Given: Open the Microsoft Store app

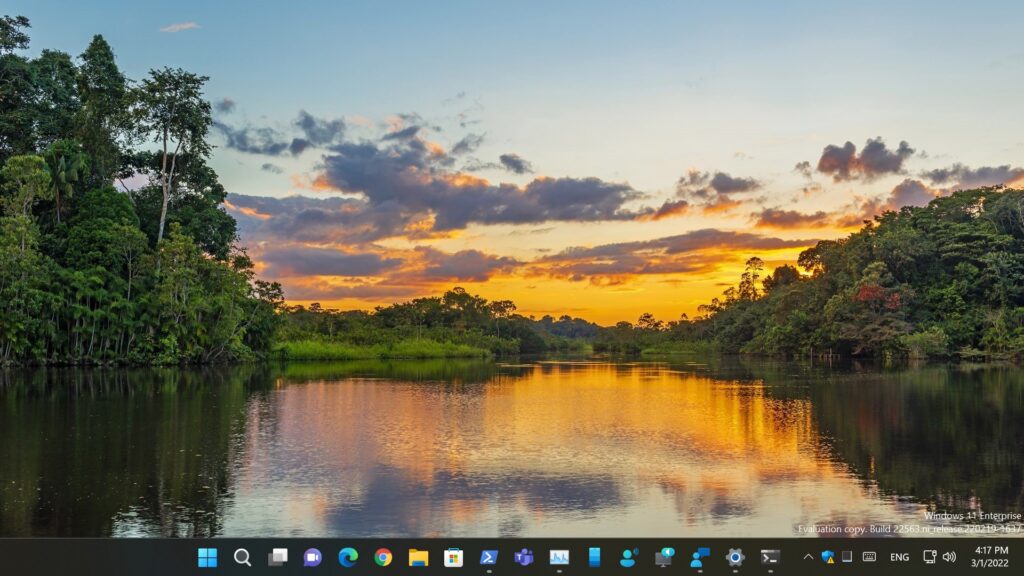Looking at the screenshot, I should 453,557.
